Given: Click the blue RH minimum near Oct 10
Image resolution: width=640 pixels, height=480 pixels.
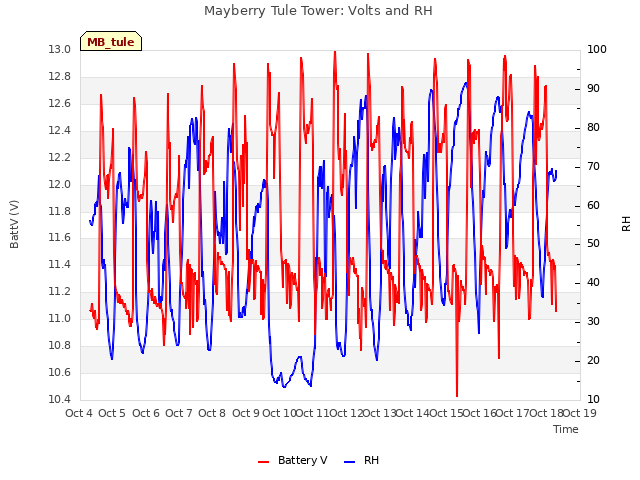Looking at the screenshot, I should 284,386.
